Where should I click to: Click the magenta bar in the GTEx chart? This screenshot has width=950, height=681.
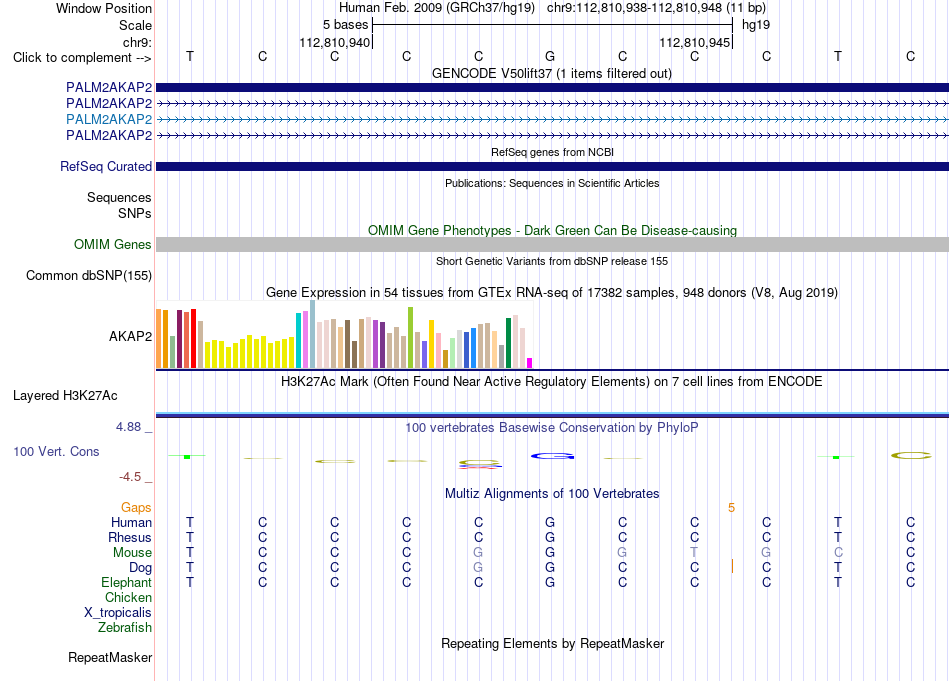coord(529,363)
